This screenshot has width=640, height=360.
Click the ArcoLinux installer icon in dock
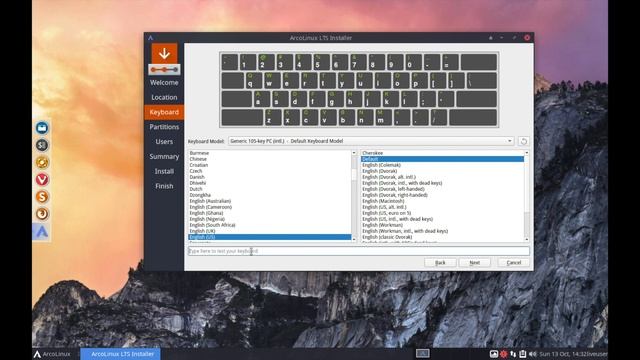click(x=42, y=232)
